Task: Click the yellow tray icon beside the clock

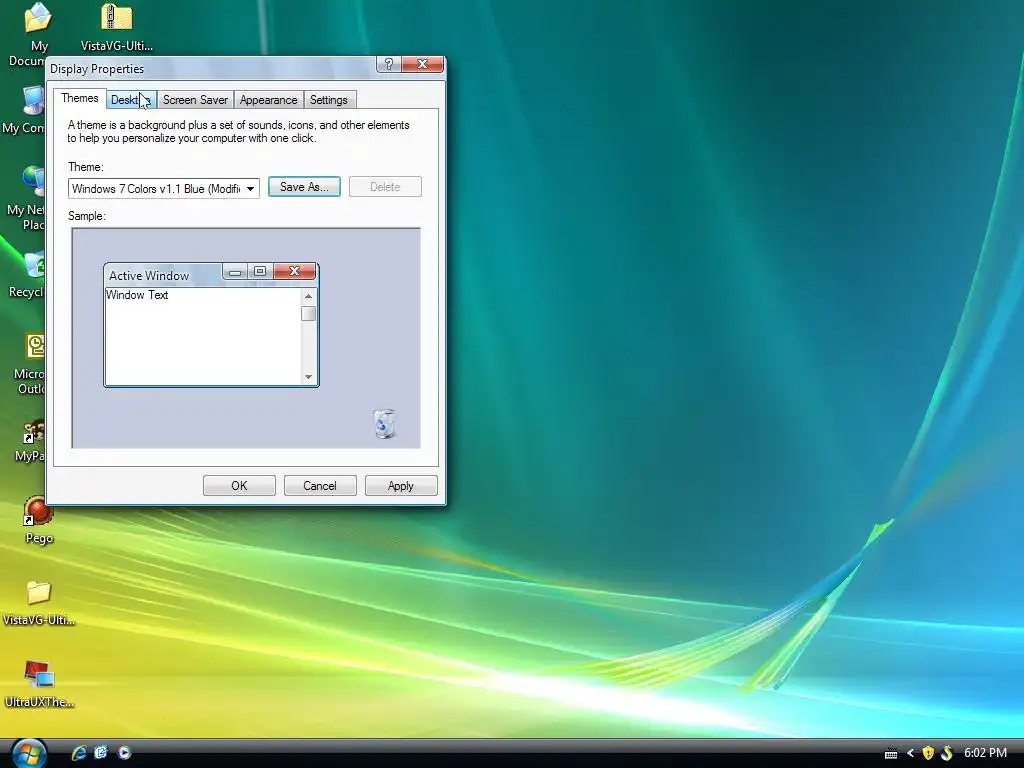Action: click(947, 754)
